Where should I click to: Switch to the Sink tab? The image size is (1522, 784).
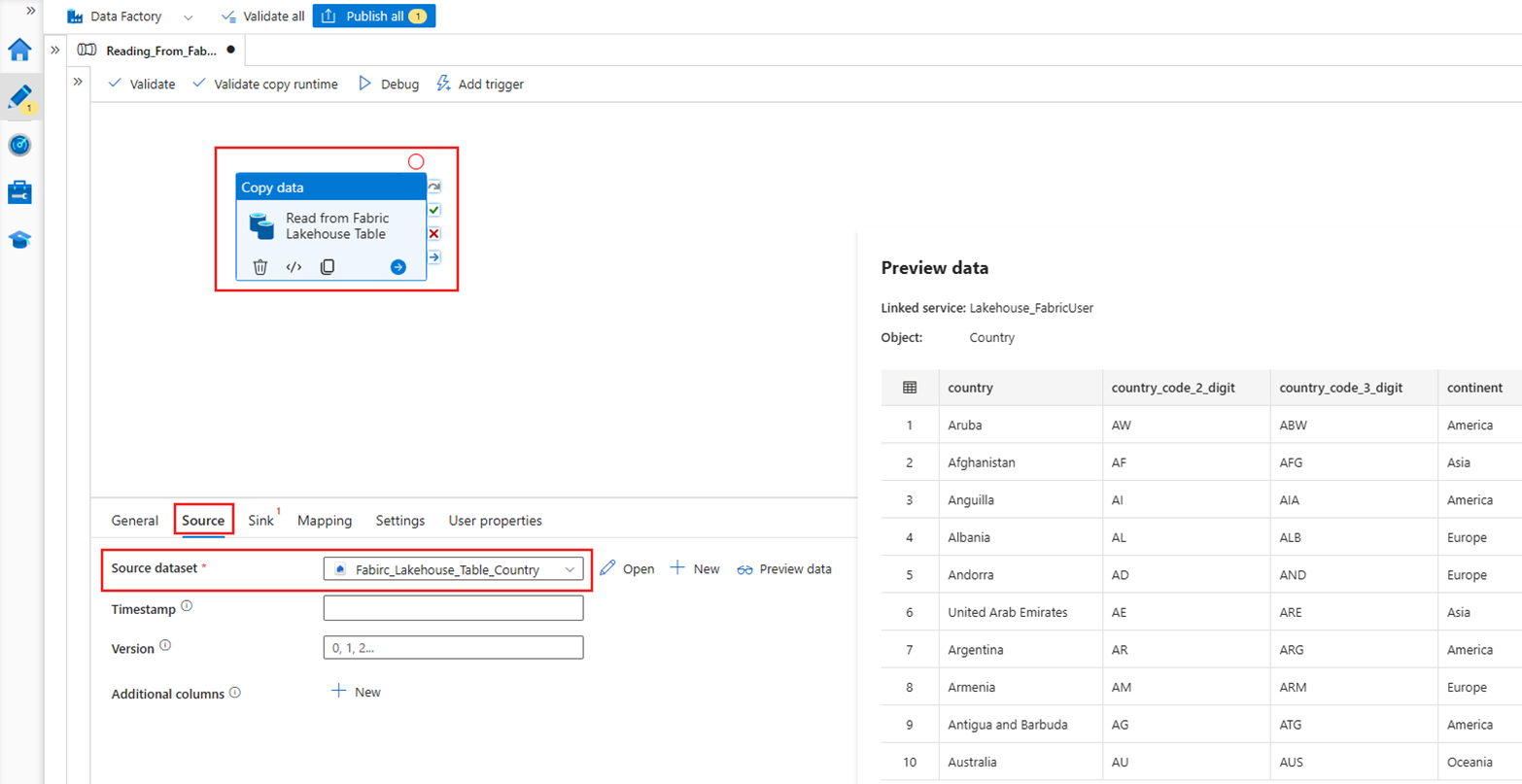(x=260, y=520)
